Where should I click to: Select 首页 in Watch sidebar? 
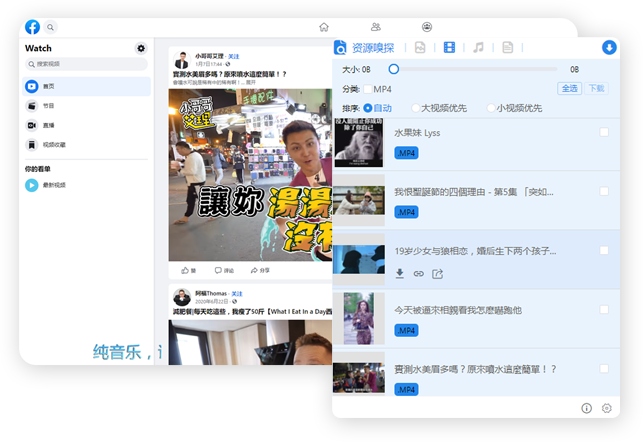[x=87, y=87]
